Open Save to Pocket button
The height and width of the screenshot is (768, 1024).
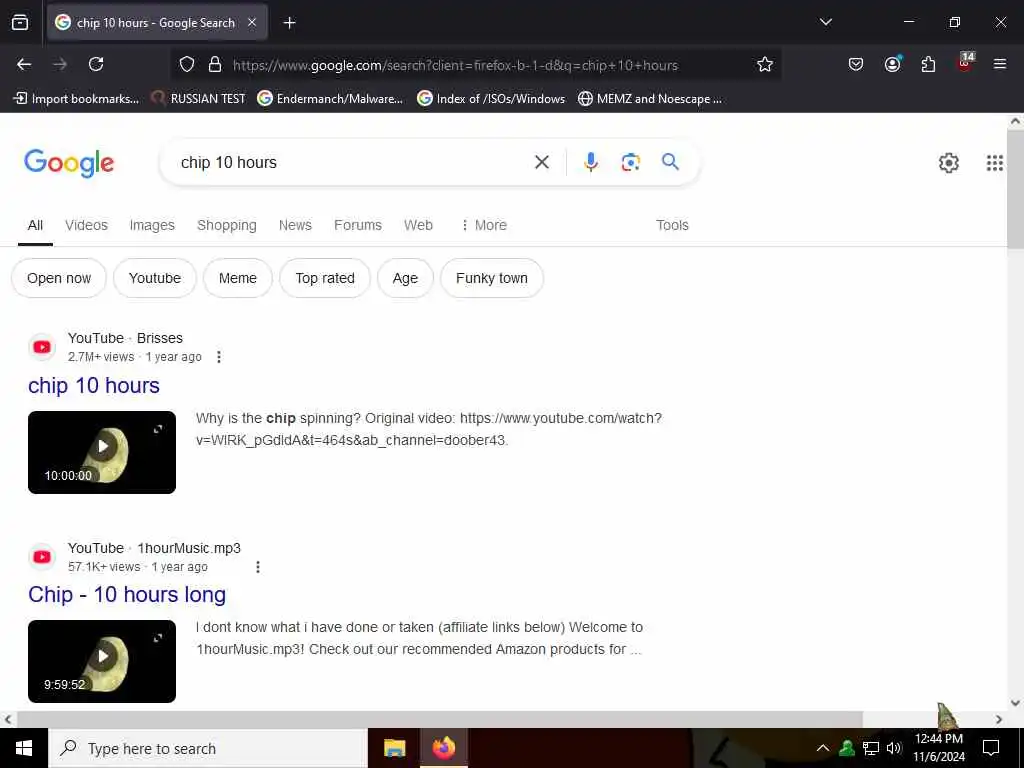(856, 64)
